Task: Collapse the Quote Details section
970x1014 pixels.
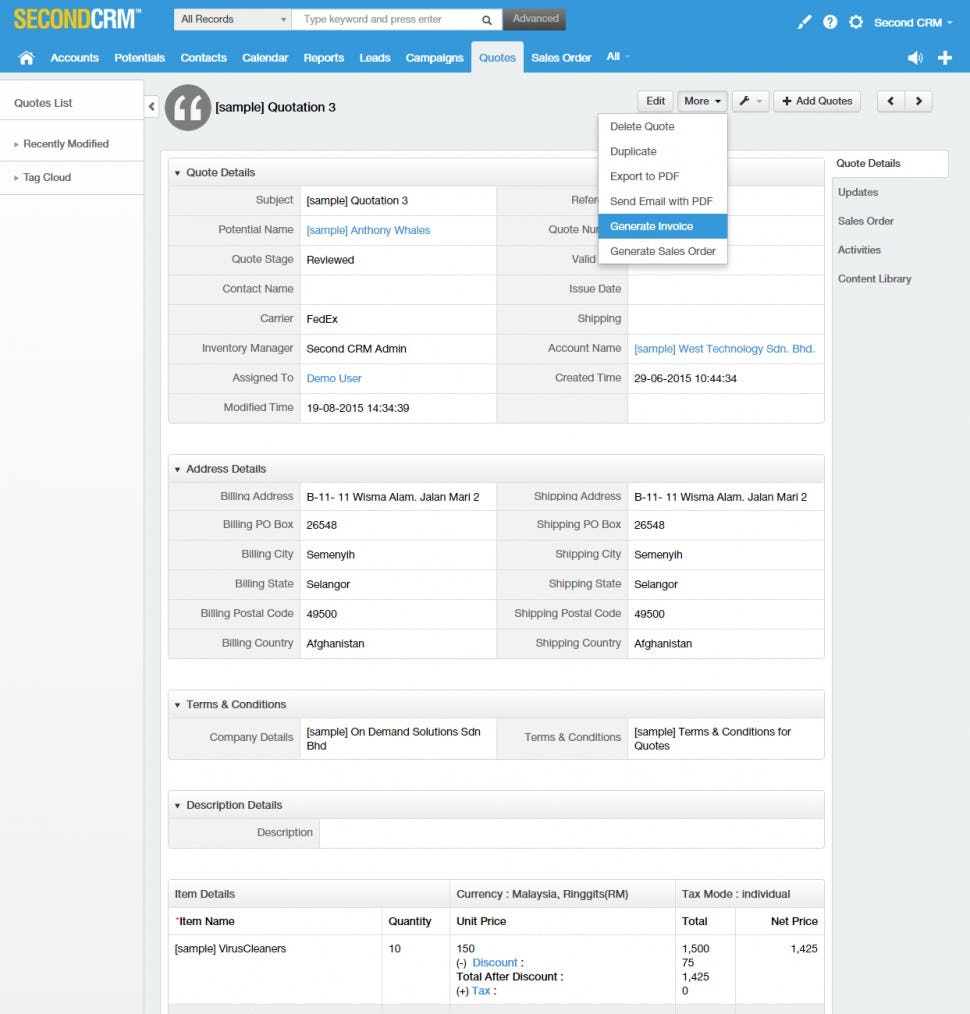Action: pos(178,172)
